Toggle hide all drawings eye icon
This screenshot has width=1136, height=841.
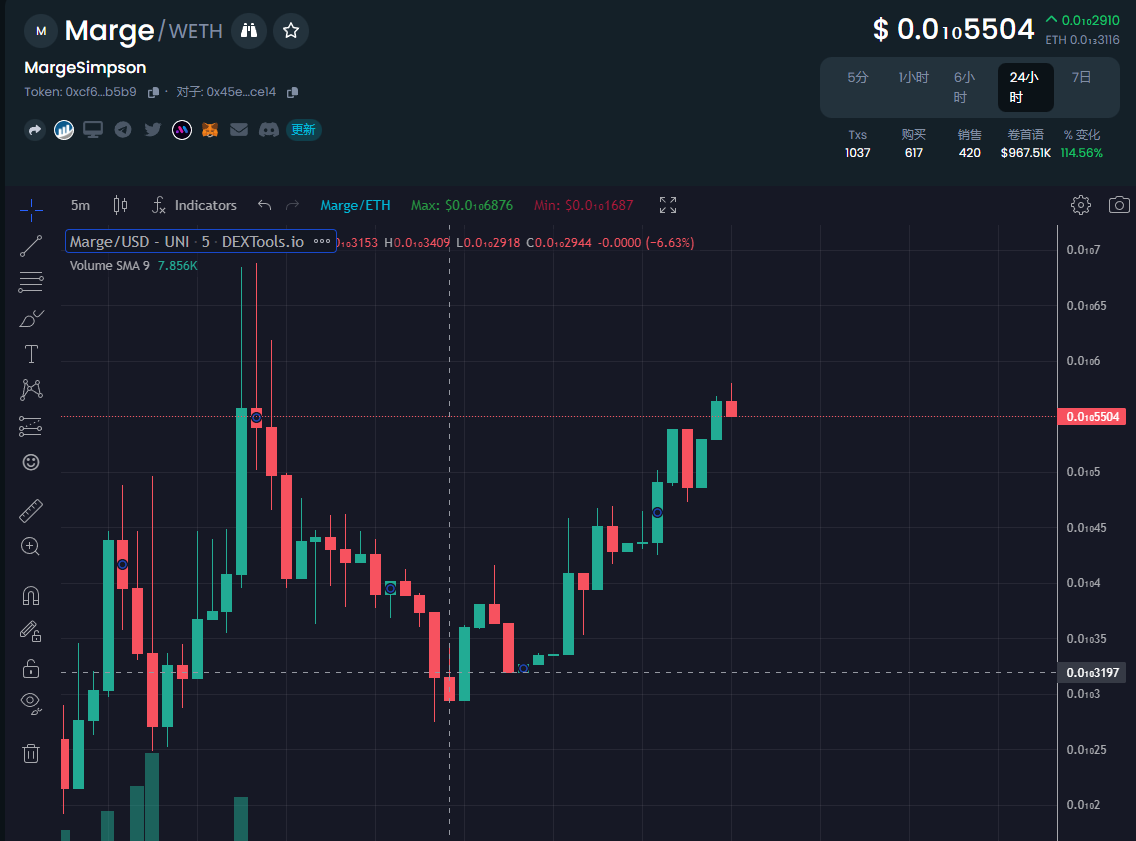point(31,703)
